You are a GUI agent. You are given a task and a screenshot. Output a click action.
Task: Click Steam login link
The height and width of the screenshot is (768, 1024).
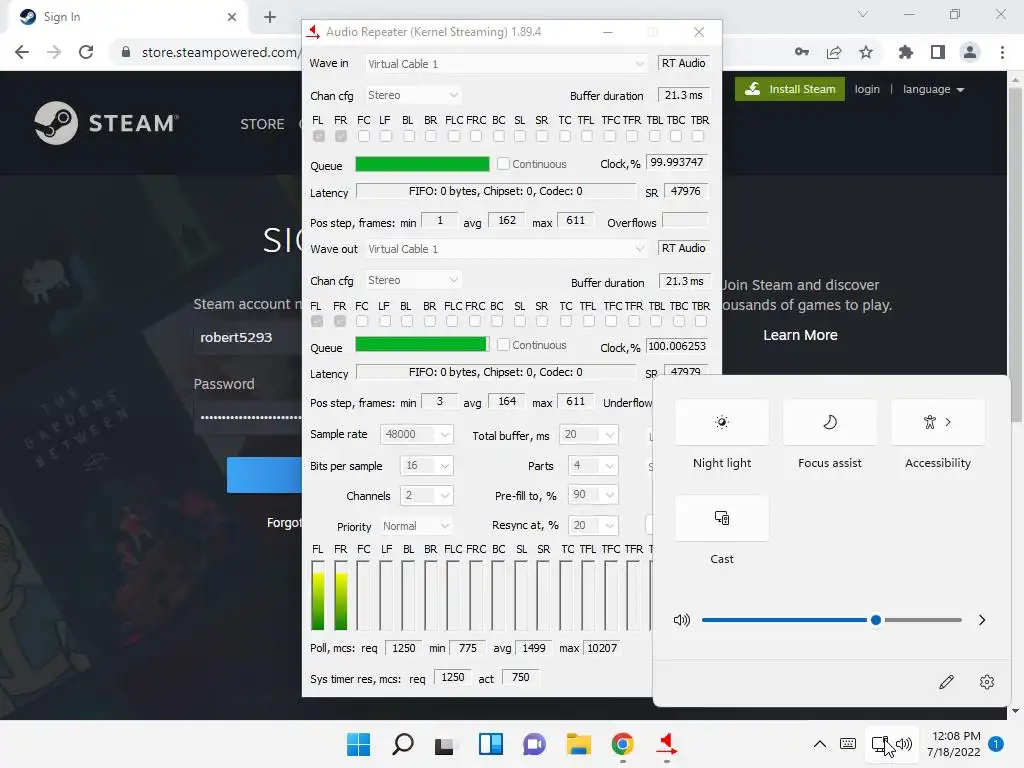[x=867, y=89]
